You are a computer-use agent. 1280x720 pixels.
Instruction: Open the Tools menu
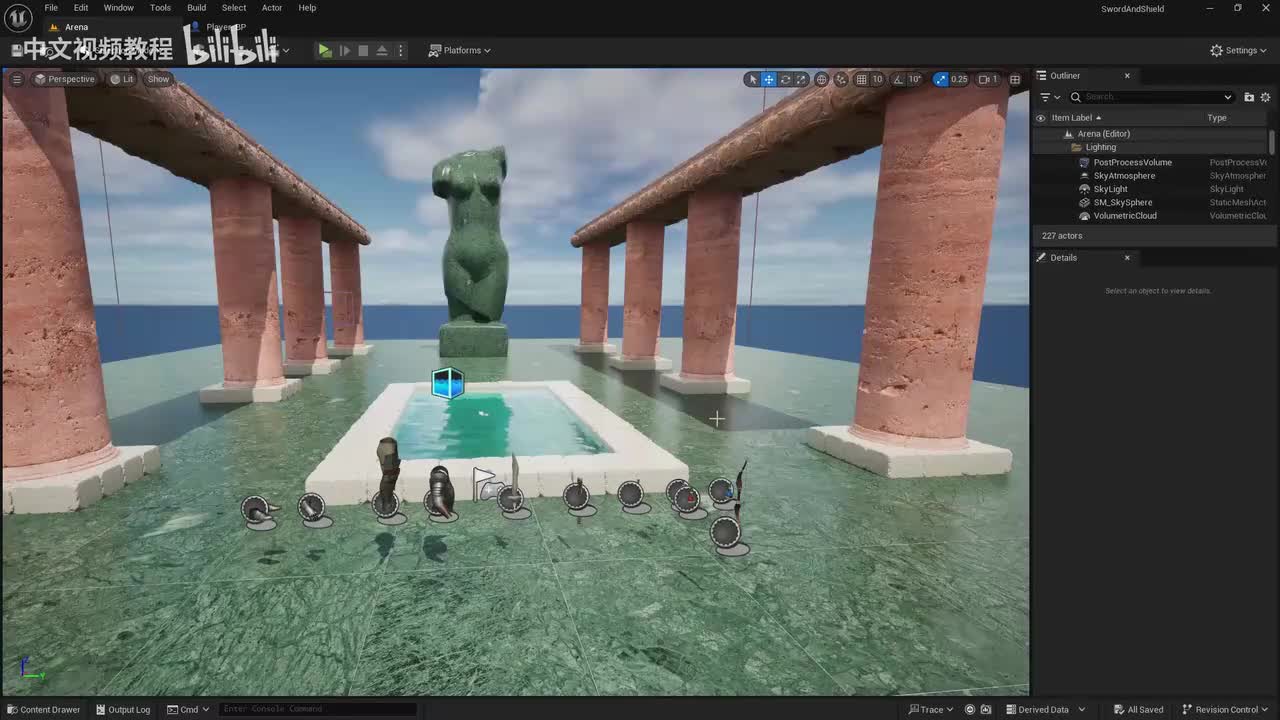[160, 7]
